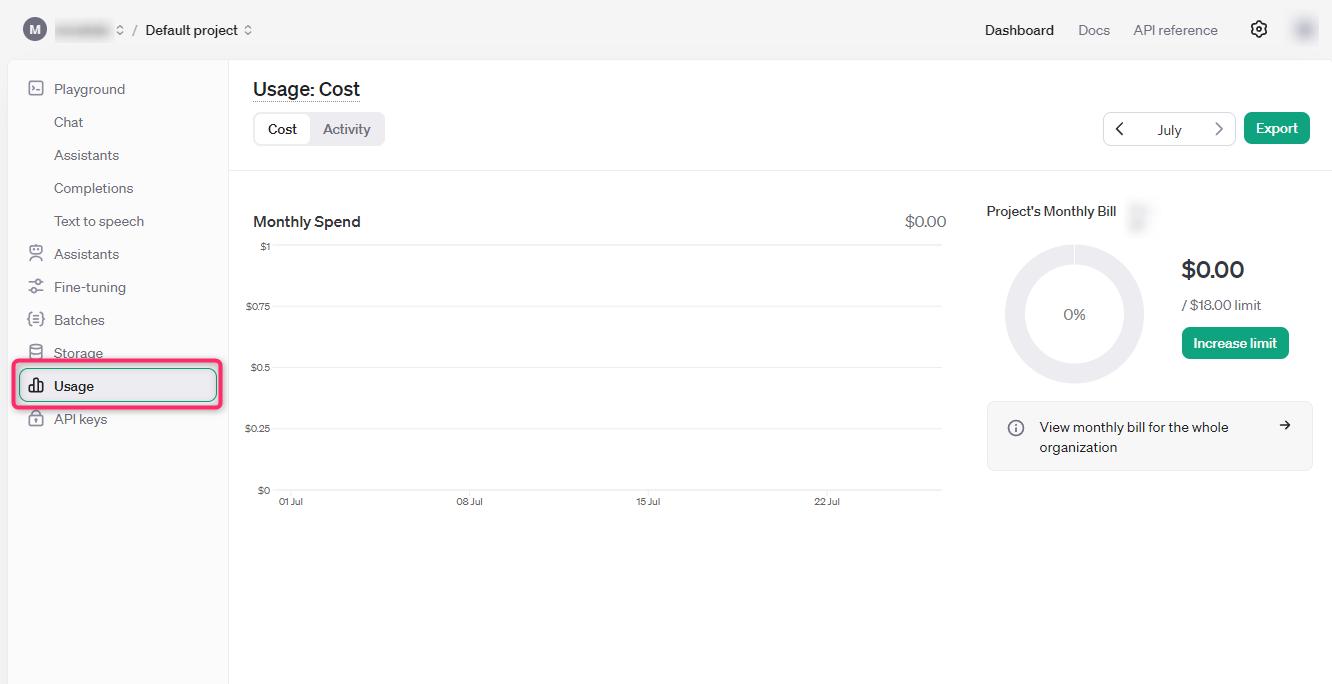
Task: Click the Increase limit button
Action: click(x=1235, y=343)
